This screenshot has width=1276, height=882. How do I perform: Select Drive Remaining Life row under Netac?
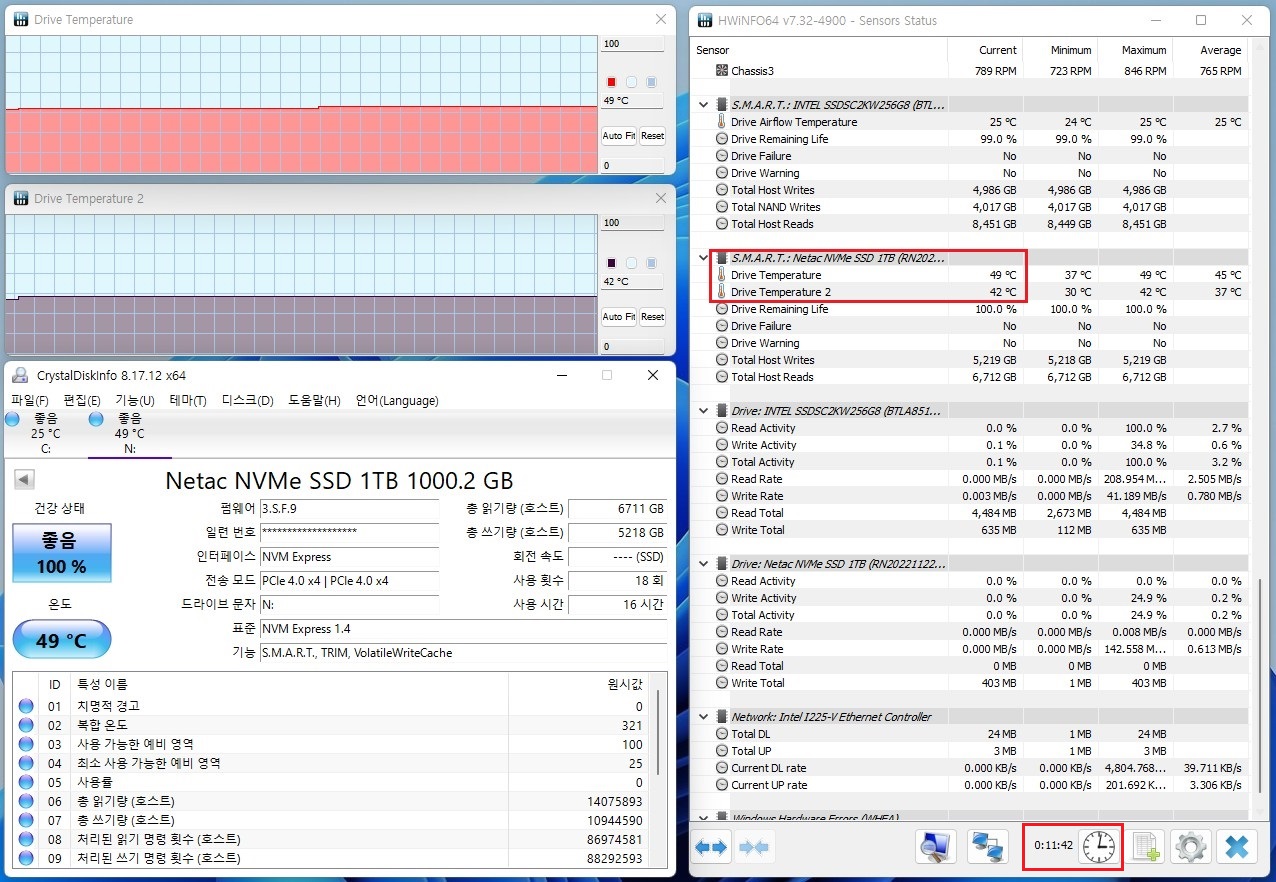coord(970,309)
